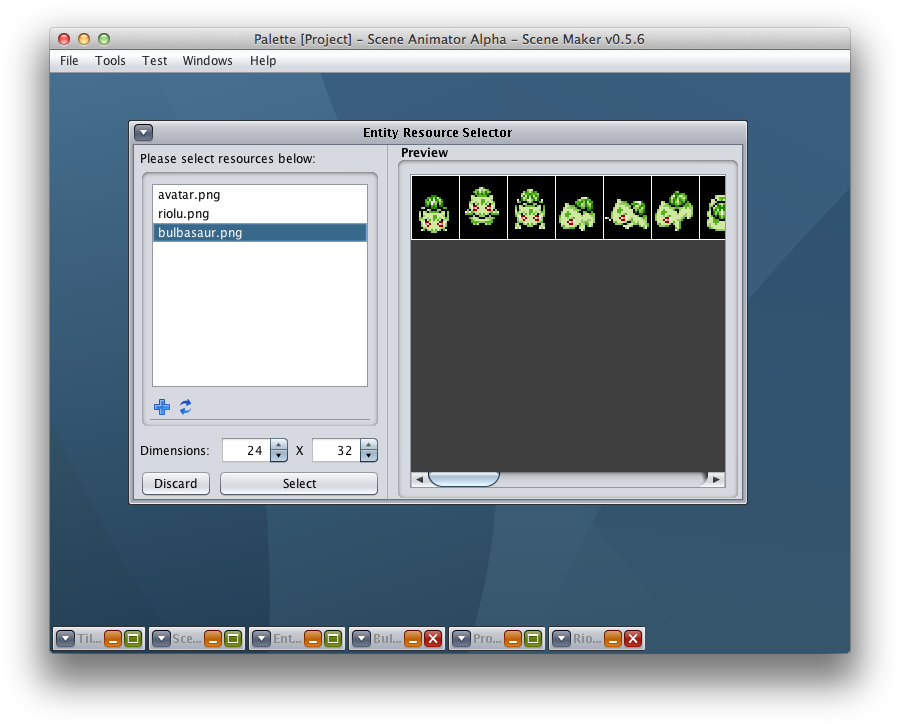899x724 pixels.
Task: Decrease the height dimension with down arrow
Action: 369,456
